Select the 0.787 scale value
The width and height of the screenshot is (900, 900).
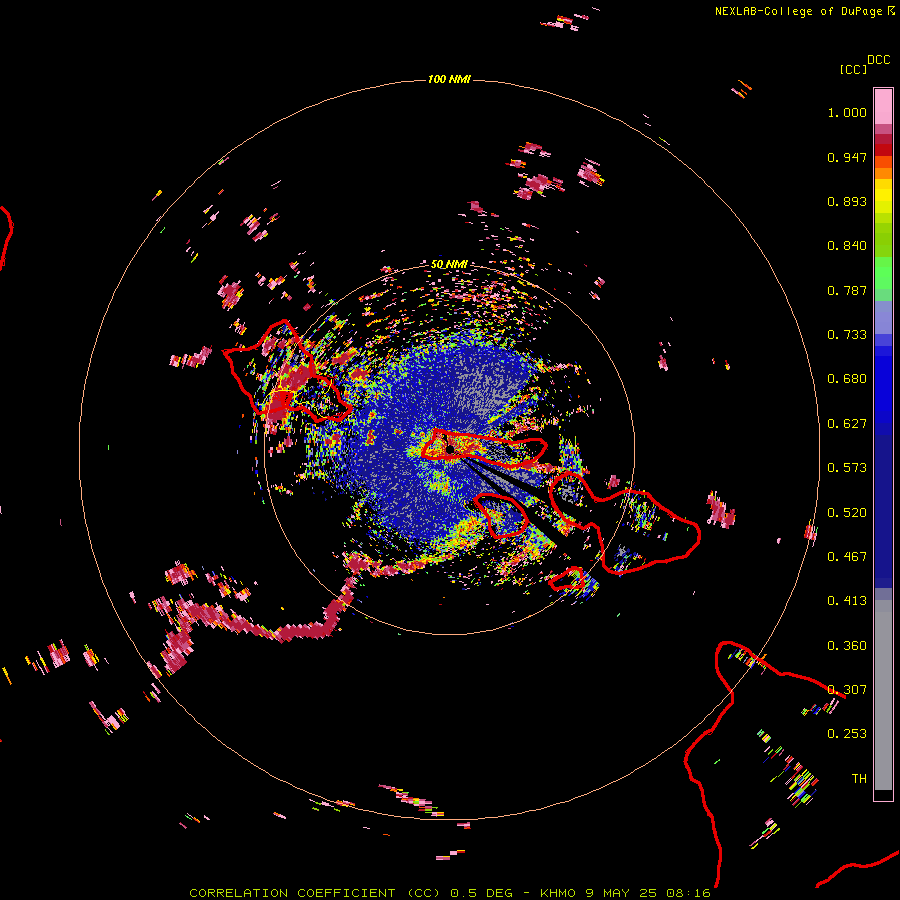point(847,290)
